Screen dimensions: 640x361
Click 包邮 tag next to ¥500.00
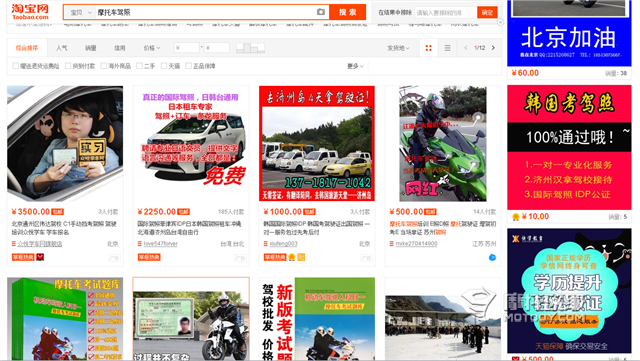431,212
